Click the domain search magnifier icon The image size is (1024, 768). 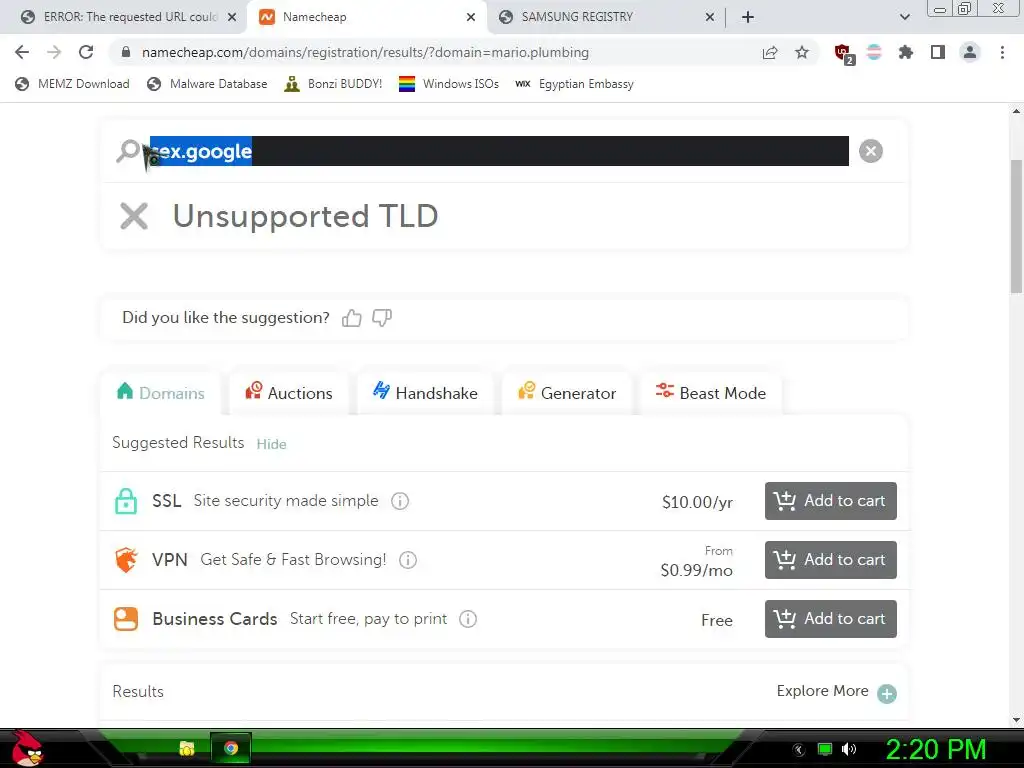[128, 151]
